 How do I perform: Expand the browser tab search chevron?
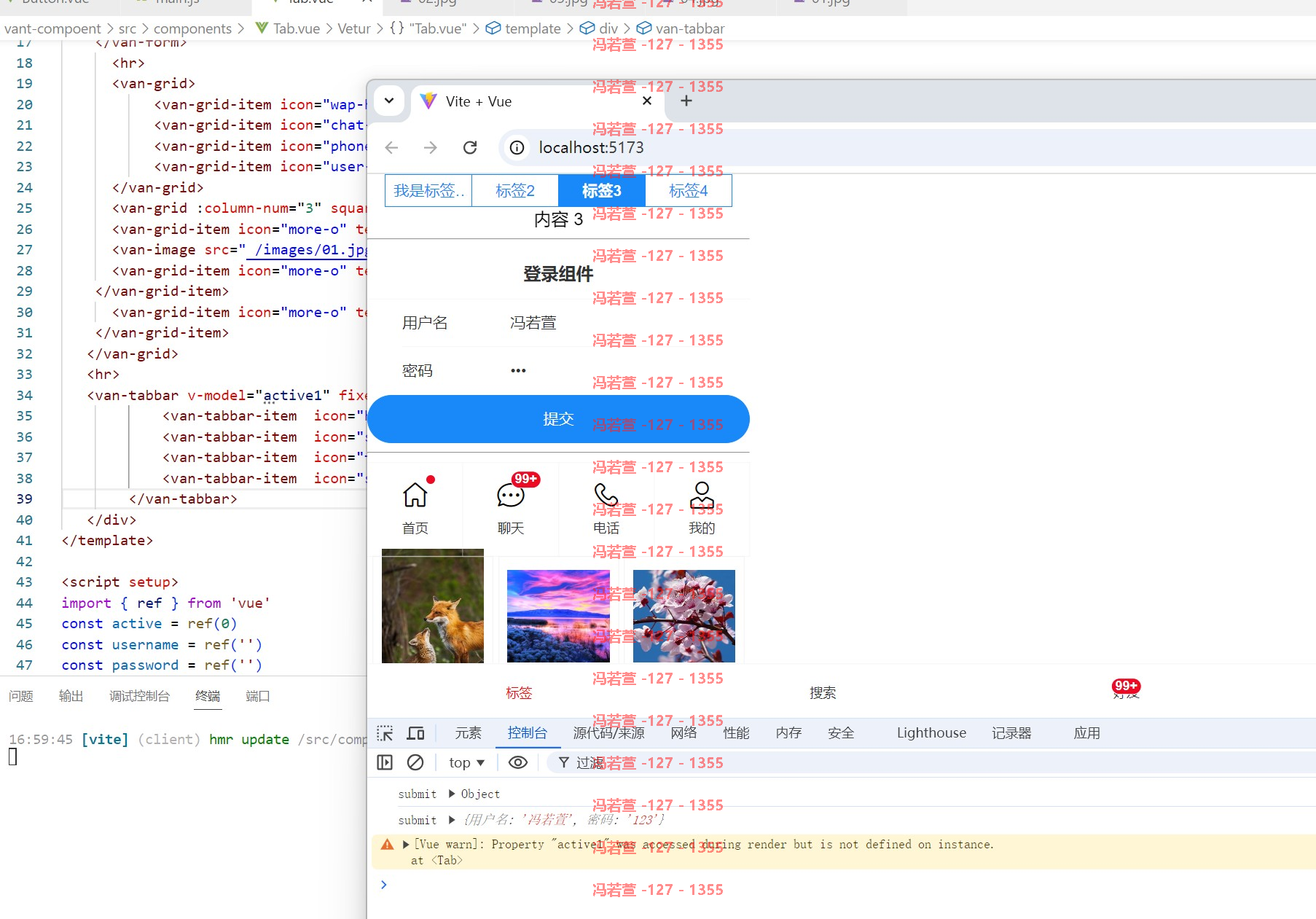coord(389,101)
